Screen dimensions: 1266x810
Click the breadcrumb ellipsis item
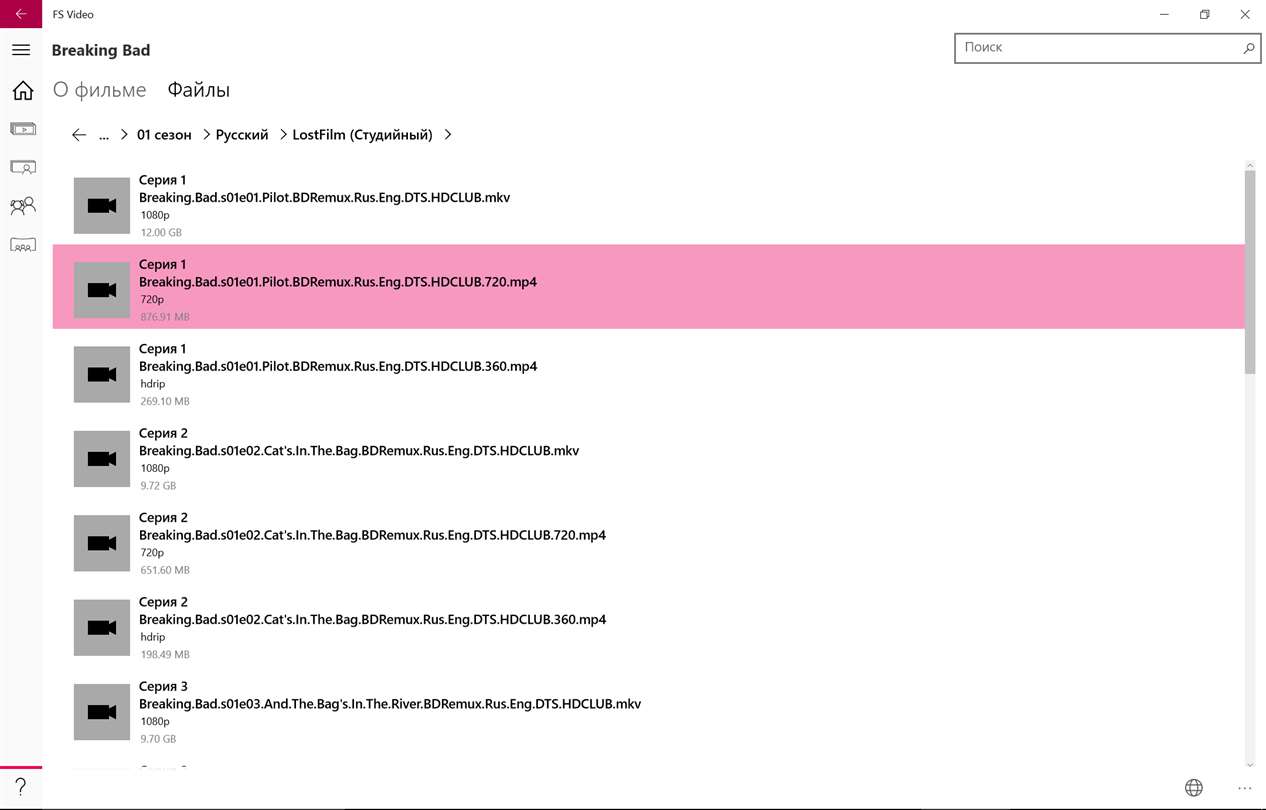click(104, 135)
